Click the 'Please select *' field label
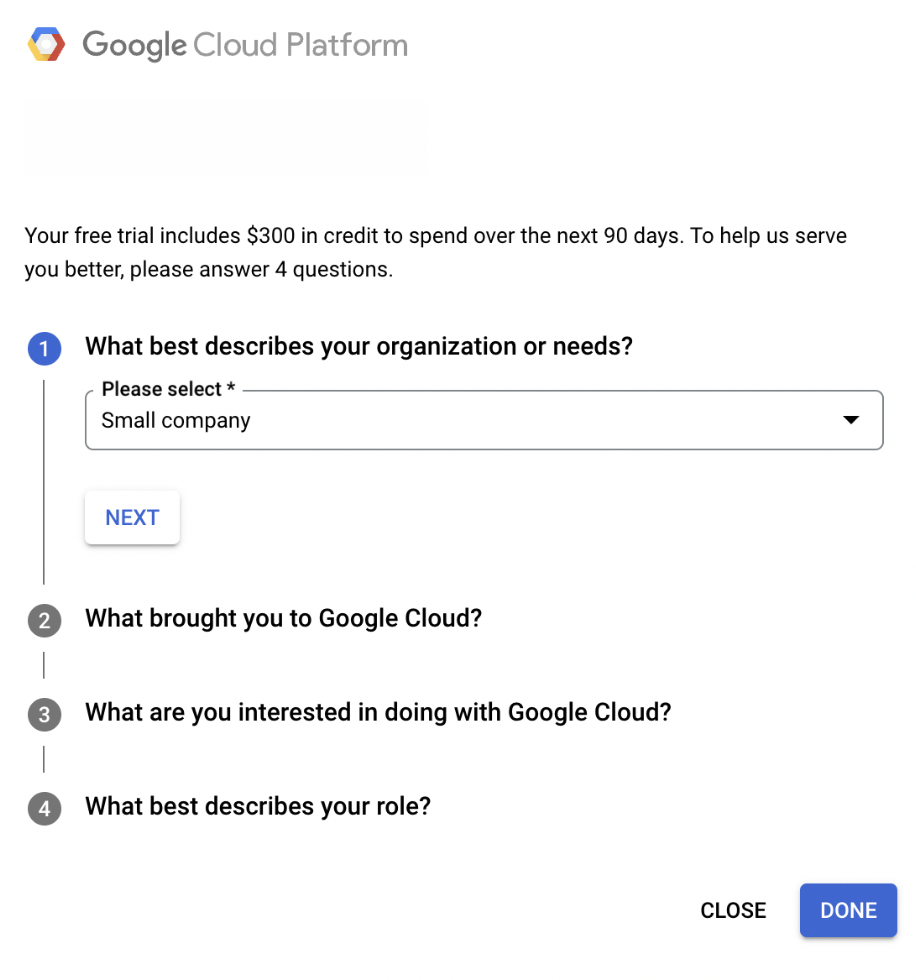Screen dimensions: 916x980 (x=168, y=389)
